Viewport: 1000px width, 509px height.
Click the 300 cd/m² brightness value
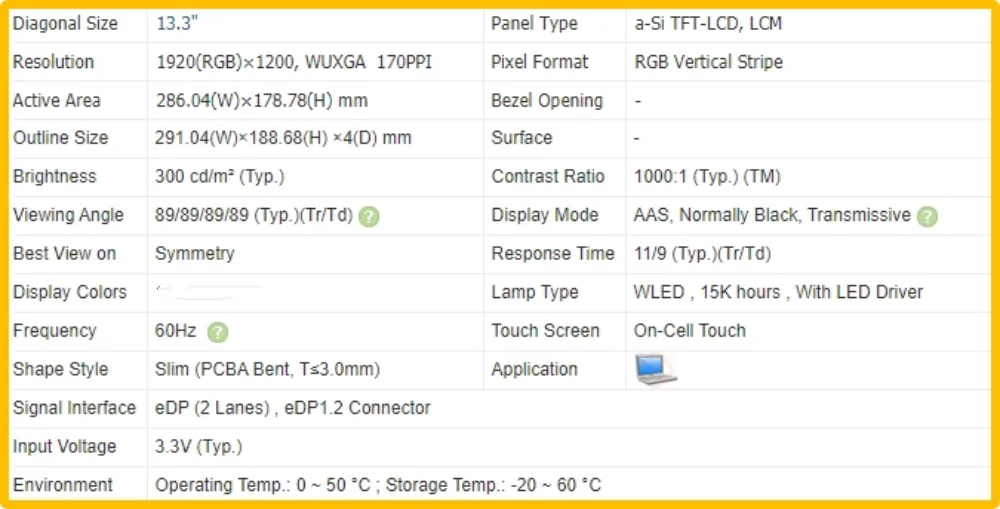tap(220, 177)
